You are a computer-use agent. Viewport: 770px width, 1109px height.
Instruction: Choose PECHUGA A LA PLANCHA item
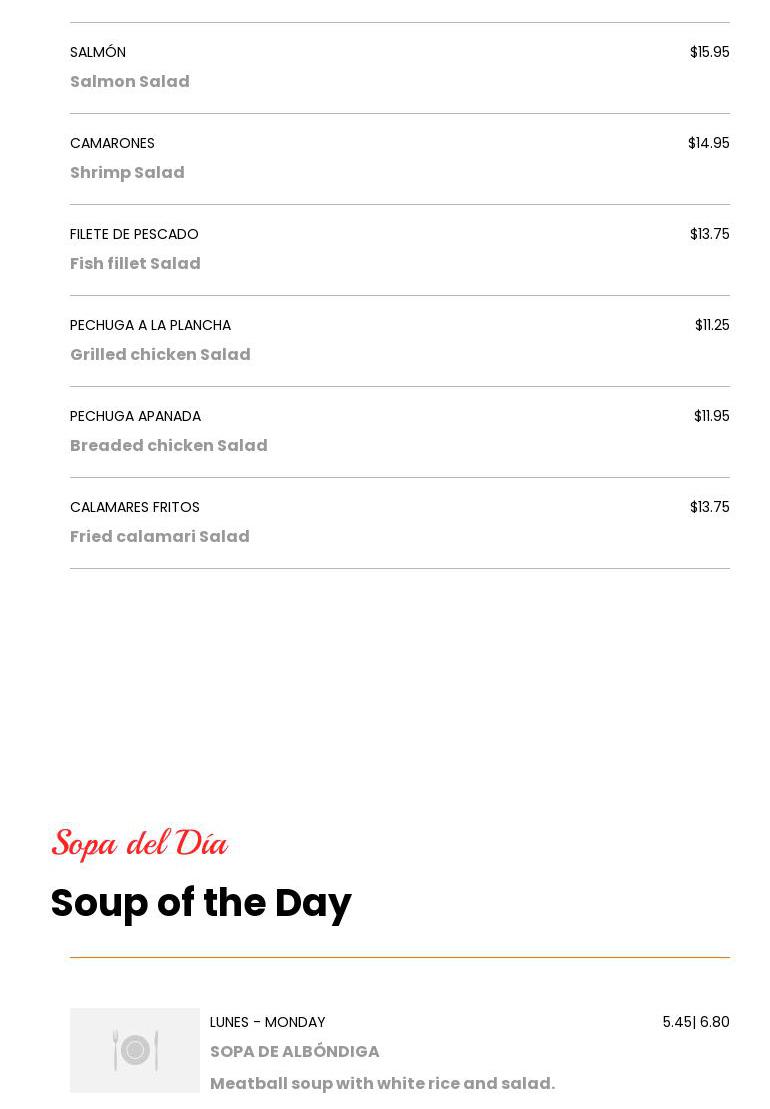point(150,325)
